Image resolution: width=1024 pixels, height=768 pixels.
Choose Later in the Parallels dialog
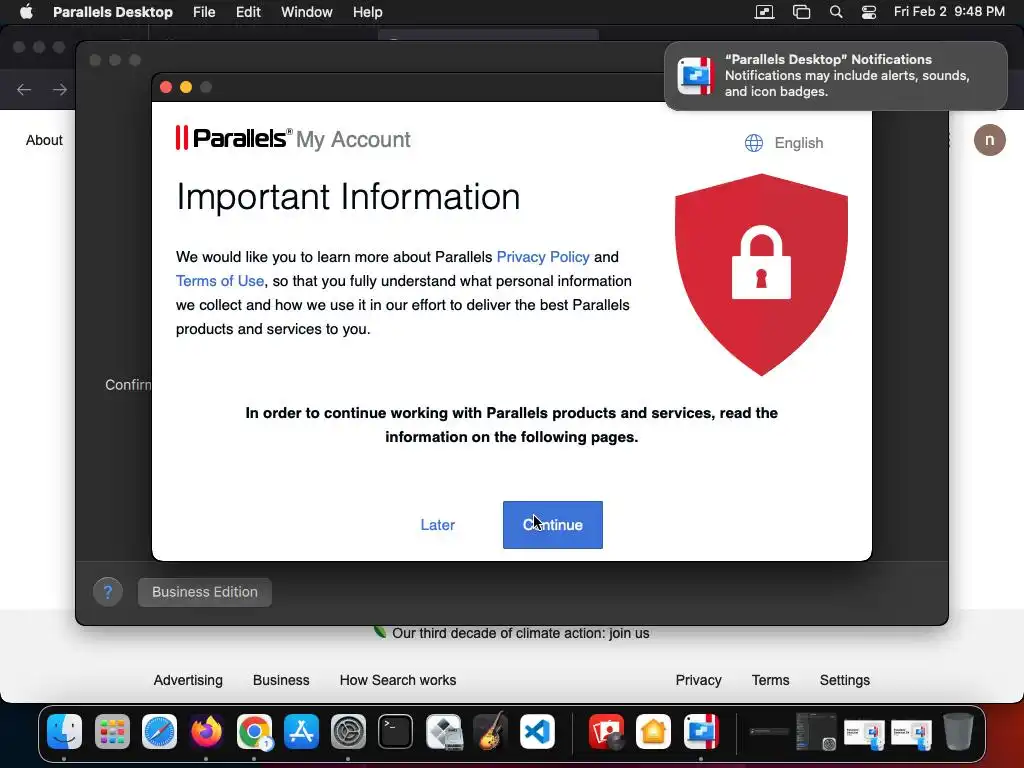pyautogui.click(x=438, y=524)
